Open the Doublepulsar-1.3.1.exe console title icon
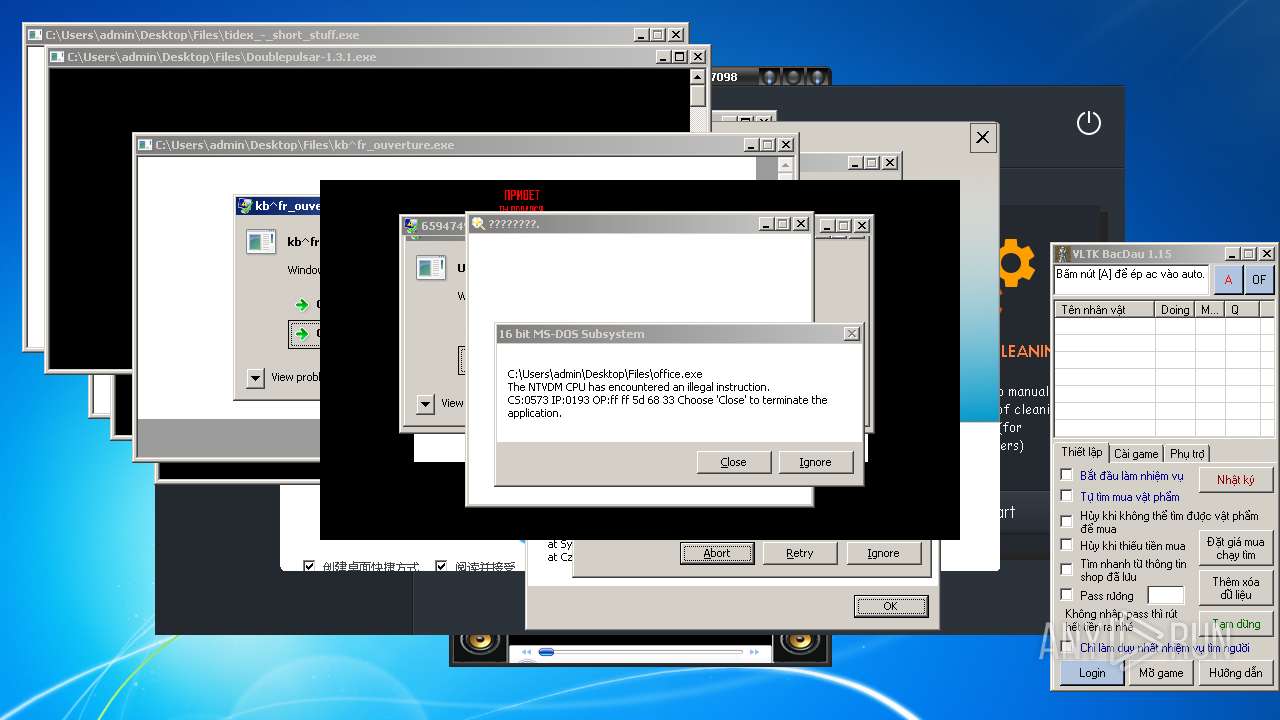This screenshot has height=720, width=1280. click(59, 57)
